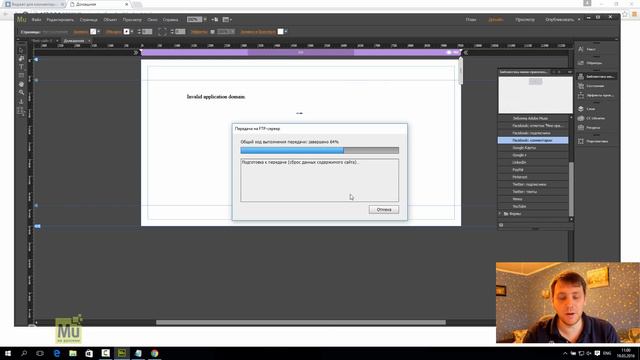Switch to Дизайн view
This screenshot has height=360, width=640.
(x=496, y=19)
